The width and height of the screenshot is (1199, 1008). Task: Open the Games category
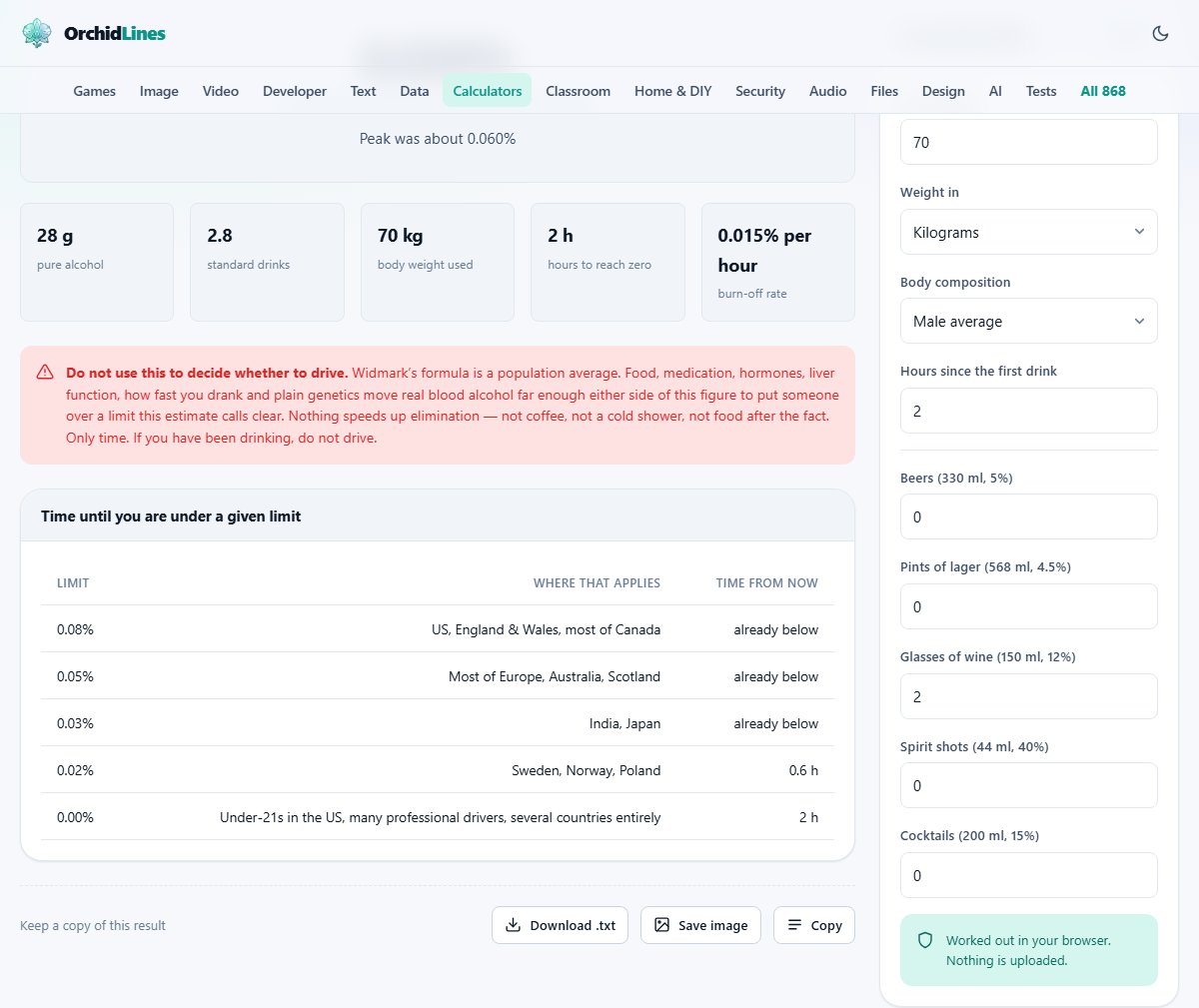point(95,91)
